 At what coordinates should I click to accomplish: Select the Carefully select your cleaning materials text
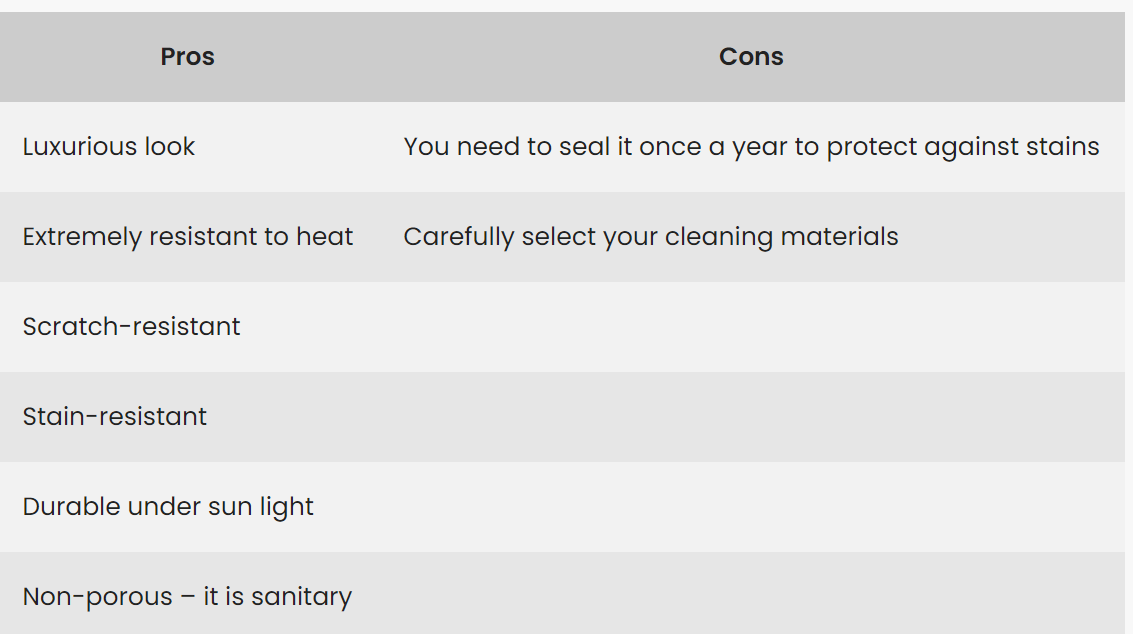pos(651,237)
